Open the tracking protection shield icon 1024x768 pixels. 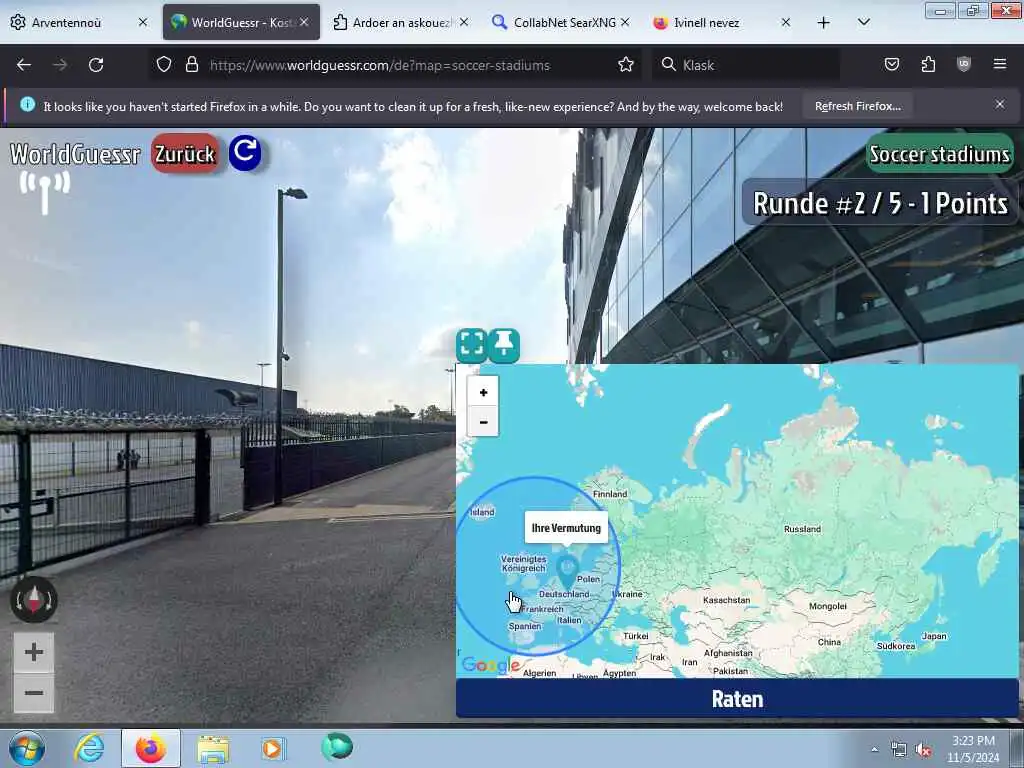pos(164,65)
